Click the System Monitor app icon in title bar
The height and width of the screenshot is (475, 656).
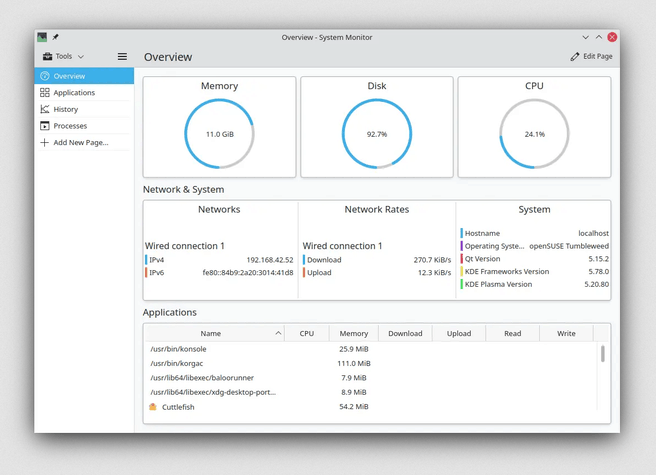(x=42, y=37)
